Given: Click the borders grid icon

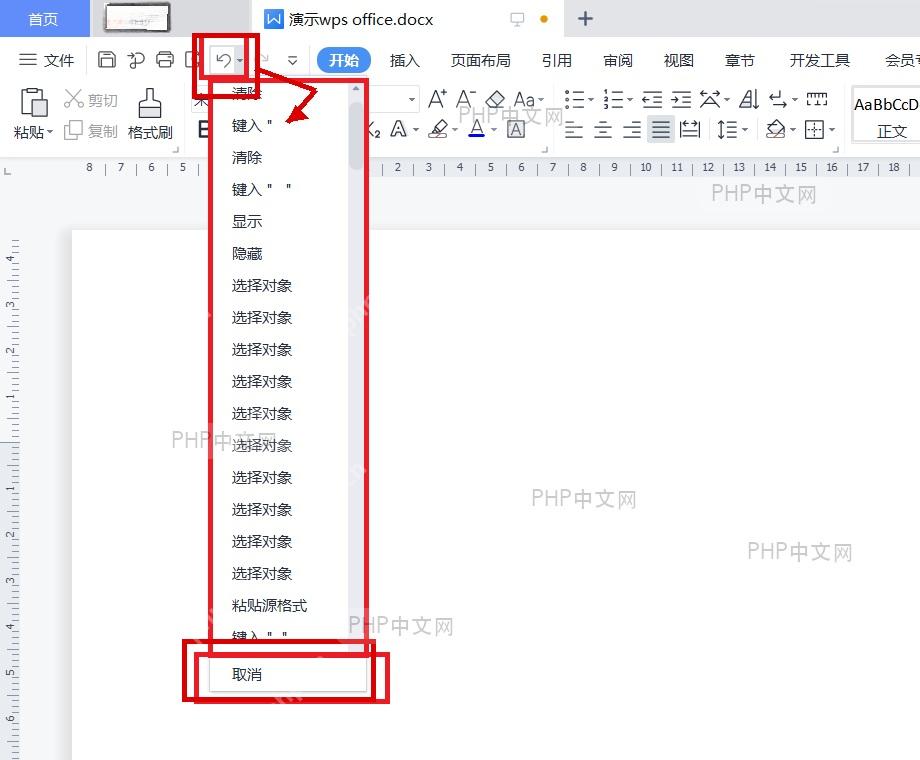Looking at the screenshot, I should pyautogui.click(x=814, y=129).
